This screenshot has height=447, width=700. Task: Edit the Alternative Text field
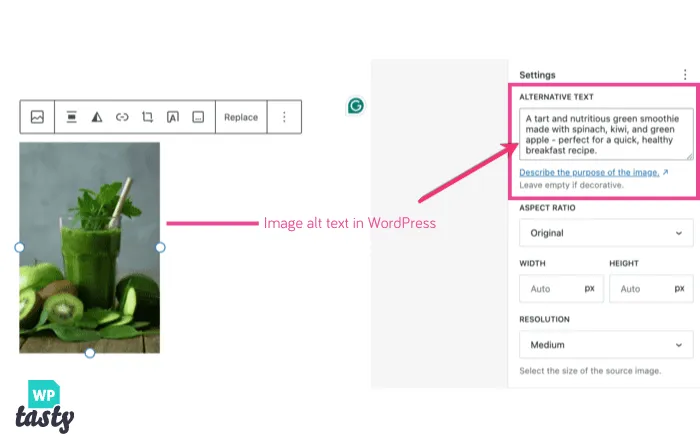point(606,134)
